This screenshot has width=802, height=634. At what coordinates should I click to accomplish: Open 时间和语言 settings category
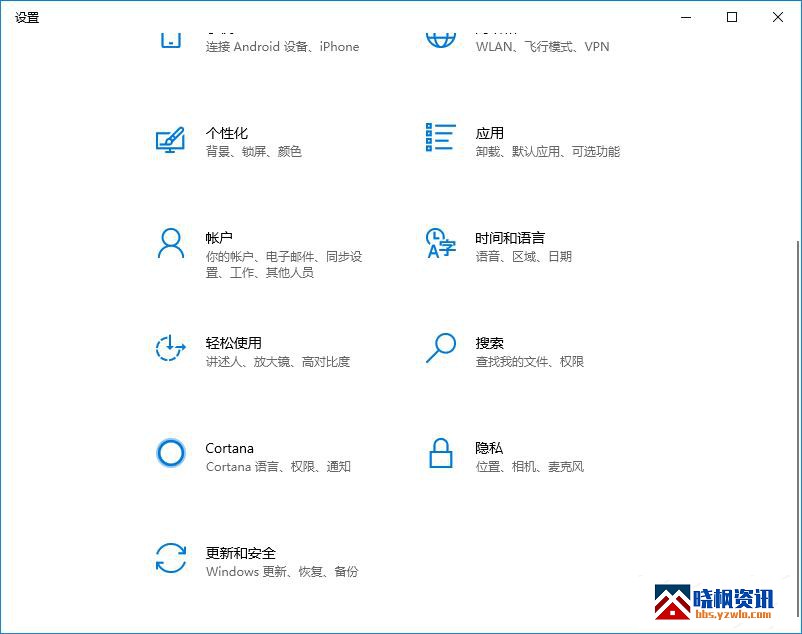click(x=510, y=238)
